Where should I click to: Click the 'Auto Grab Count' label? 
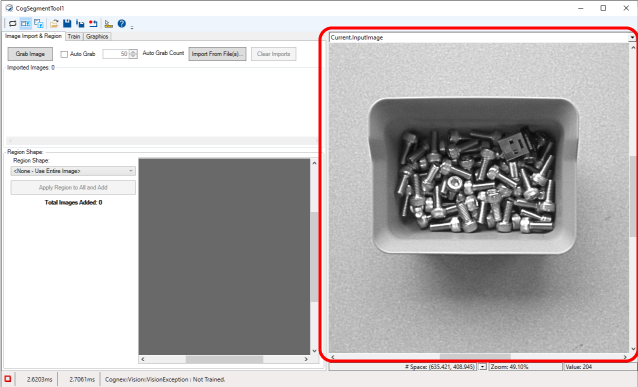tap(163, 53)
